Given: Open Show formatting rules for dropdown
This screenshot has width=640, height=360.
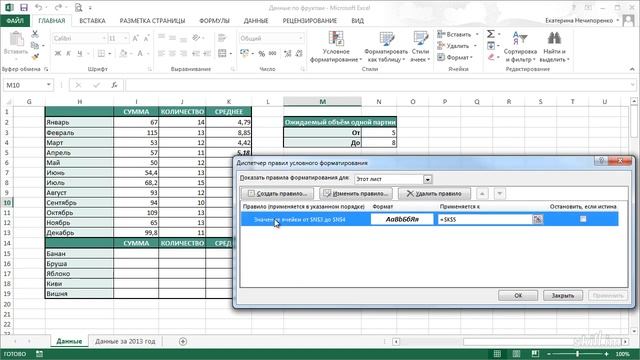Looking at the screenshot, I should 427,179.
